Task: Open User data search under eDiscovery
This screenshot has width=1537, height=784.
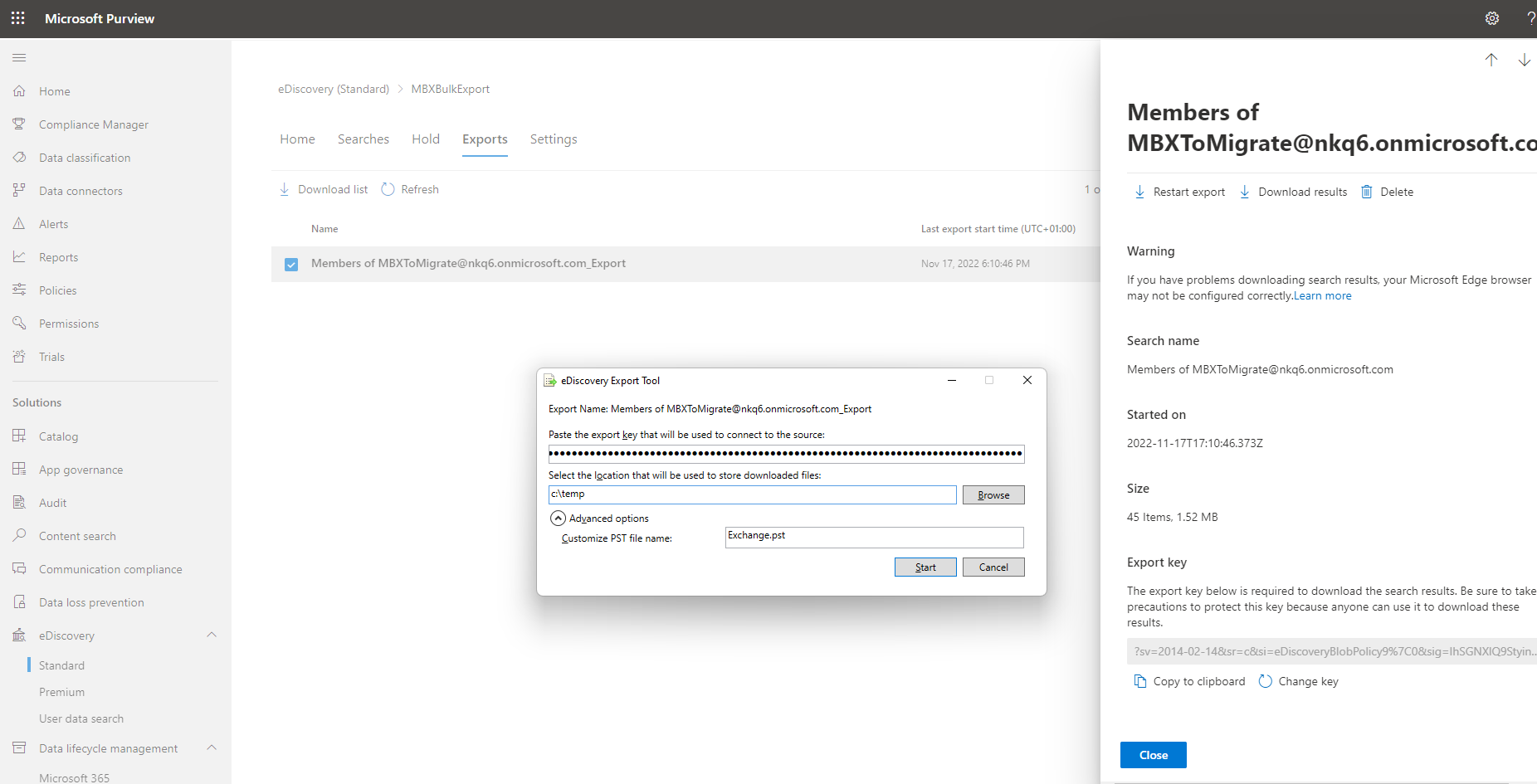Action: pyautogui.click(x=81, y=718)
